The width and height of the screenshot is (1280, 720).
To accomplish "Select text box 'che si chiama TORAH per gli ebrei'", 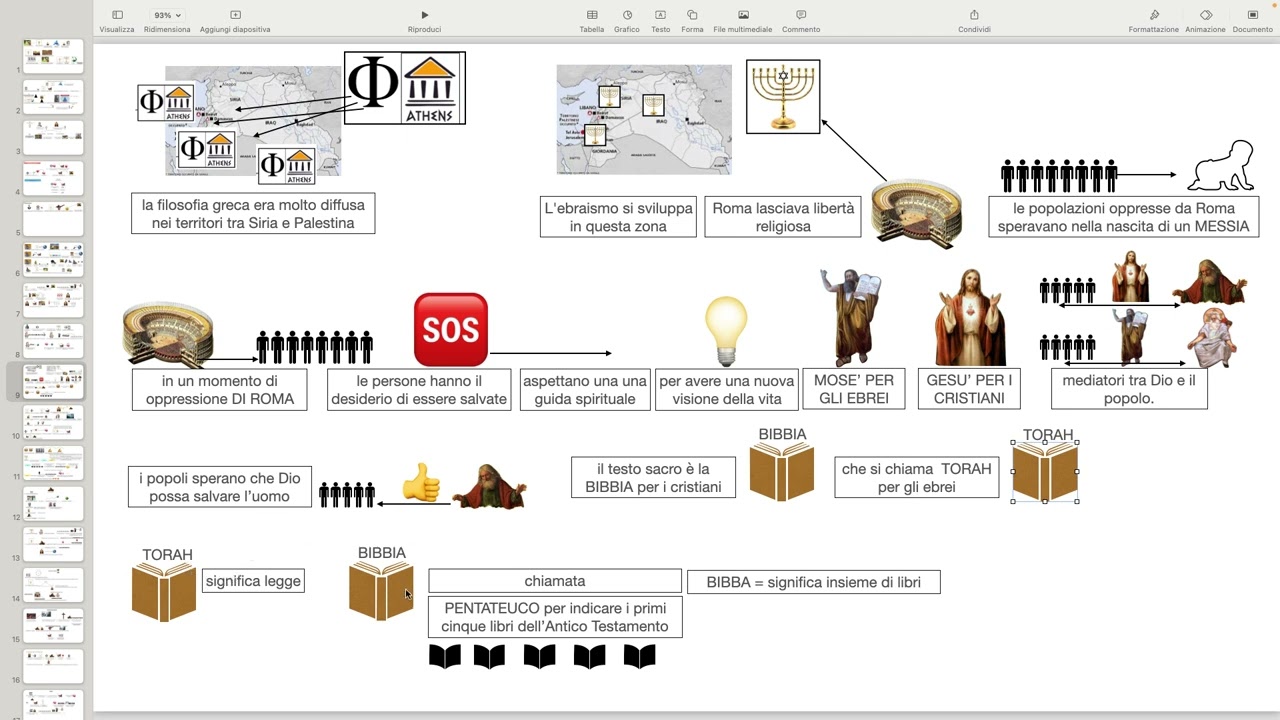I will pos(917,478).
